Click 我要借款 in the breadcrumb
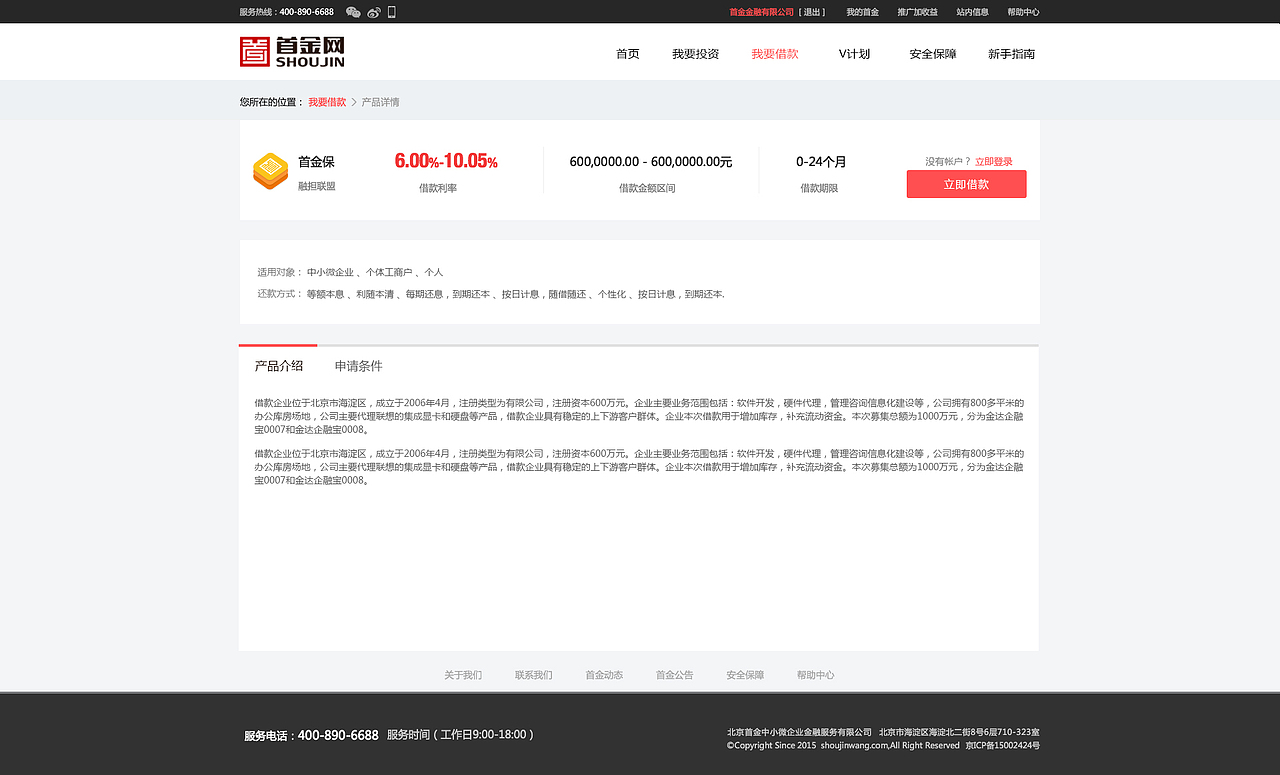Image resolution: width=1280 pixels, height=775 pixels. pos(327,102)
